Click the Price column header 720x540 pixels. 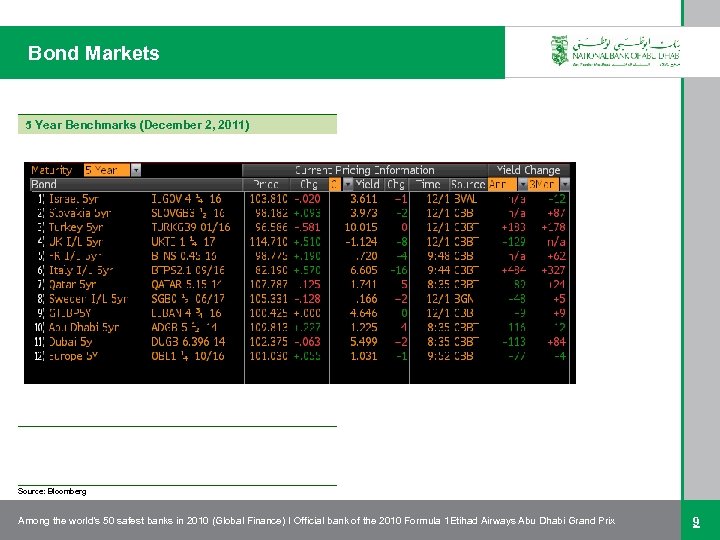[x=266, y=184]
